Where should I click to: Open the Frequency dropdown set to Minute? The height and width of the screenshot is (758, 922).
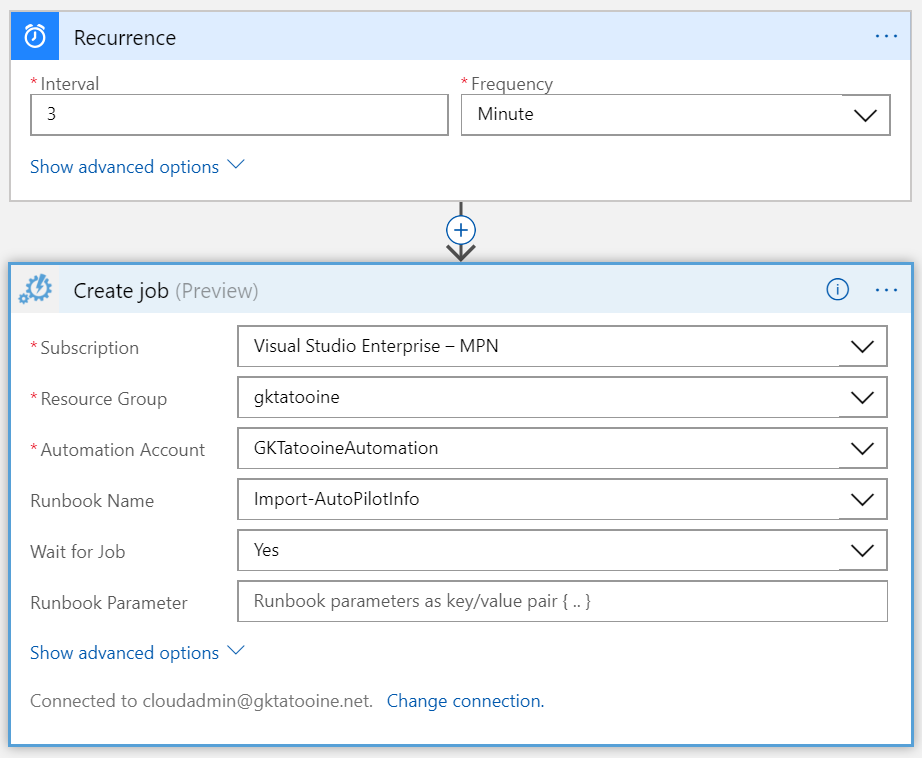(675, 115)
